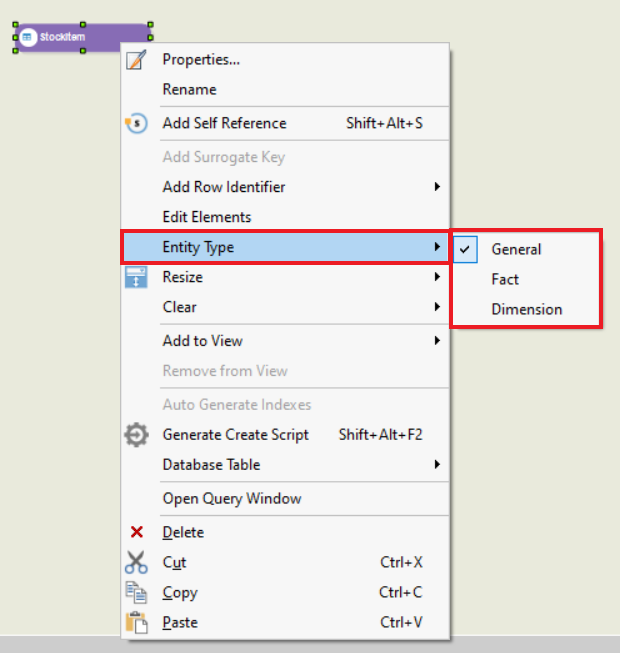Select the checked General entity type

click(x=516, y=249)
